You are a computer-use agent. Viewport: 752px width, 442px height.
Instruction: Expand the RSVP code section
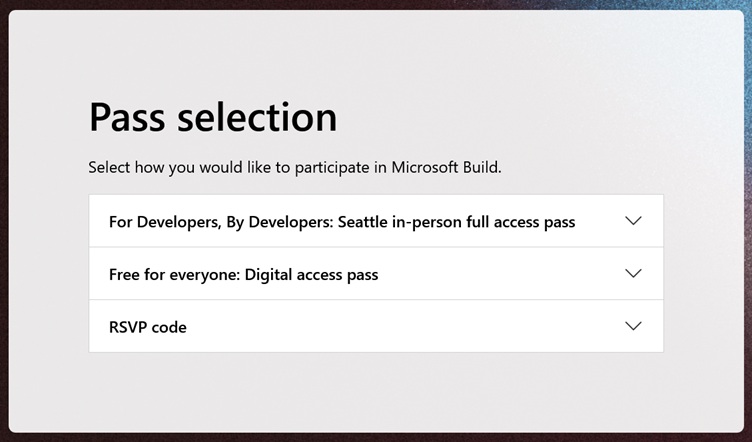(376, 326)
